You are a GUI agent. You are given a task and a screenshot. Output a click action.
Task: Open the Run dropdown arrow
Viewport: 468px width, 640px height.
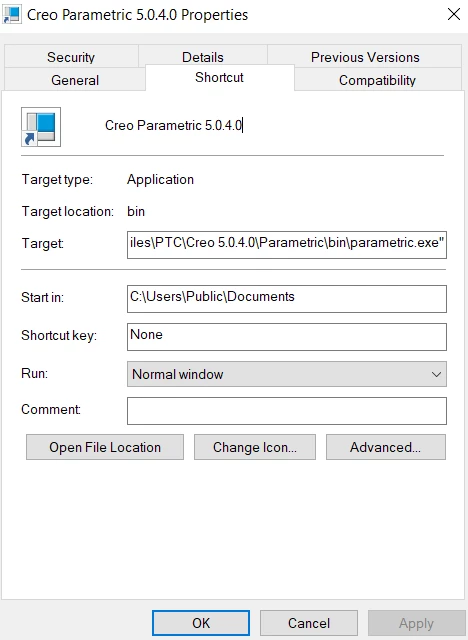click(436, 374)
